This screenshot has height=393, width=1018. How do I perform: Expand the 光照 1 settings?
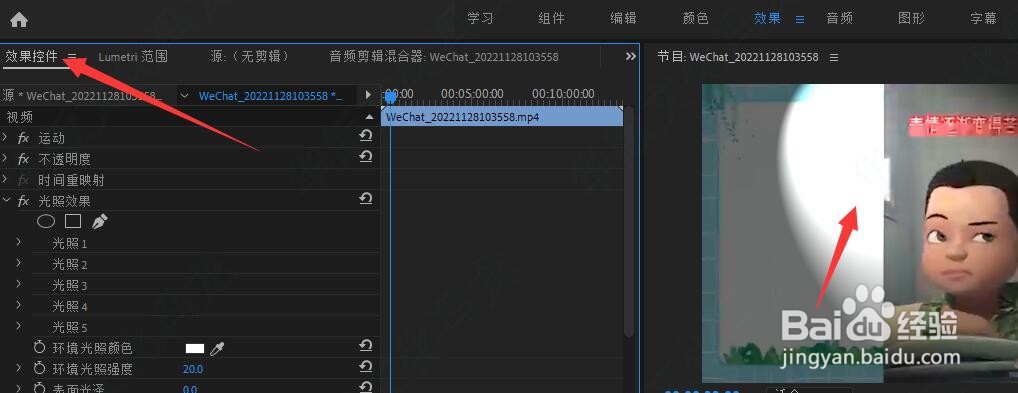[x=18, y=242]
